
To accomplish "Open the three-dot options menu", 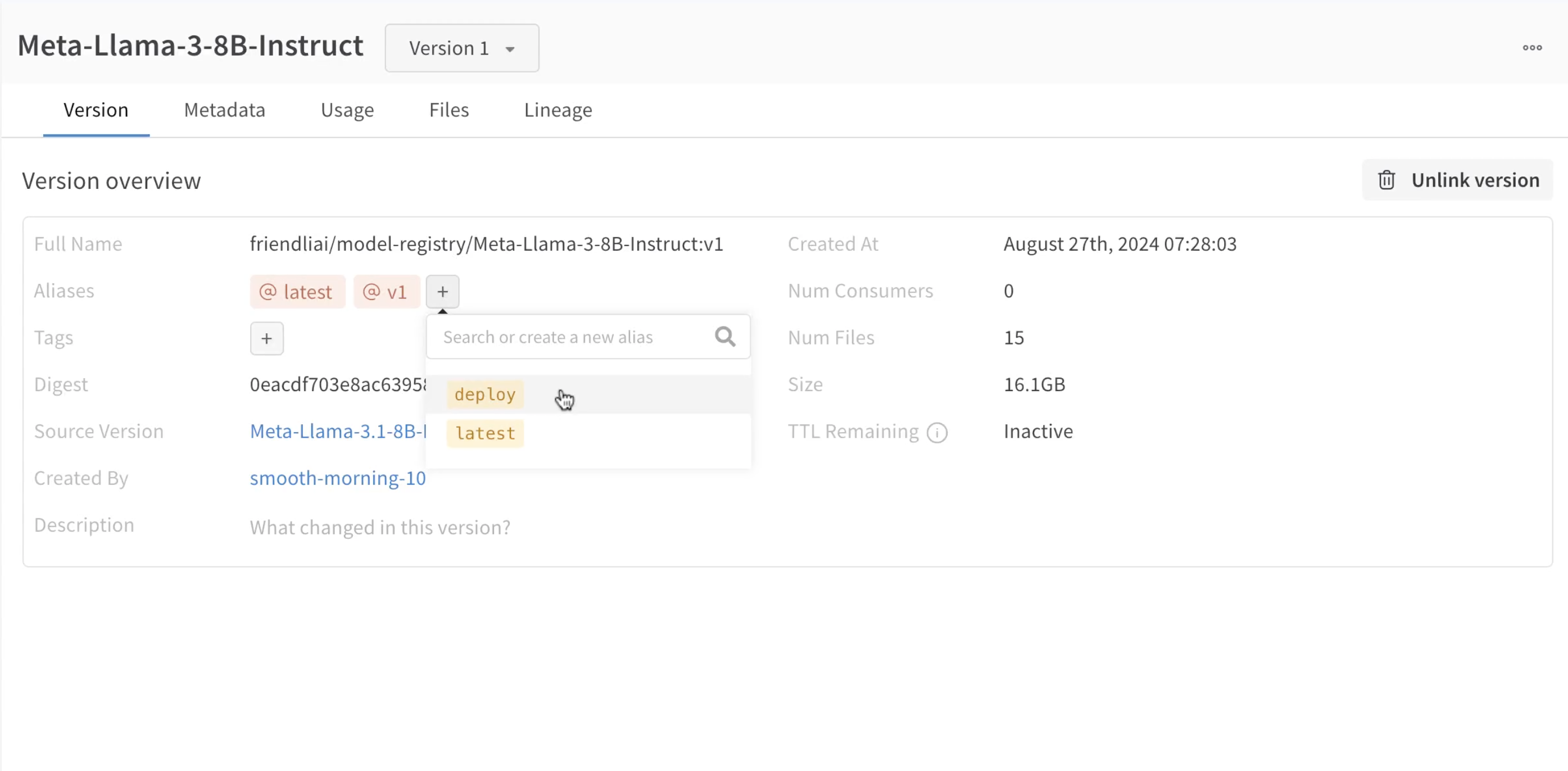I will point(1533,47).
